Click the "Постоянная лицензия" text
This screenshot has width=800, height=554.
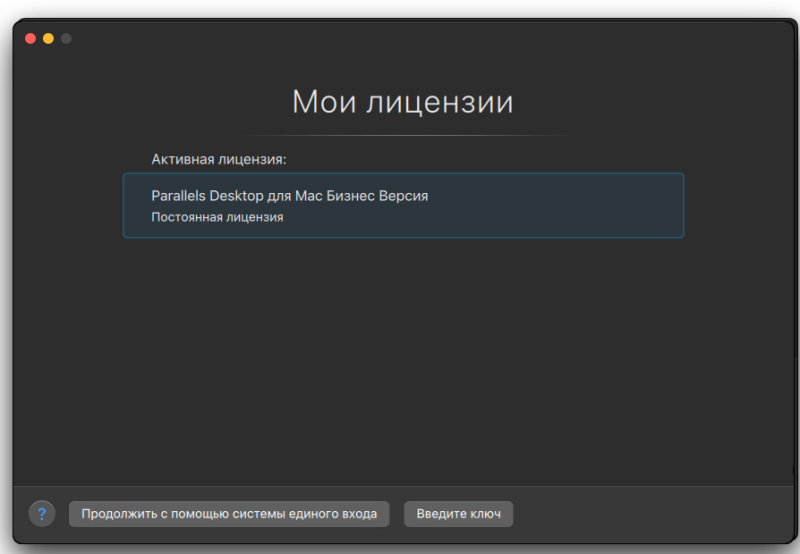coord(217,217)
